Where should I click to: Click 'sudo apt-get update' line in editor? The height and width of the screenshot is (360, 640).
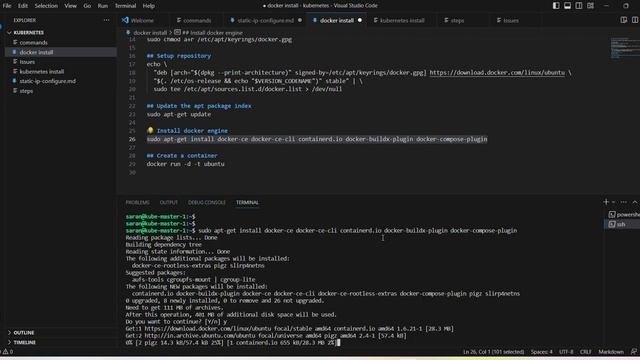tap(179, 114)
